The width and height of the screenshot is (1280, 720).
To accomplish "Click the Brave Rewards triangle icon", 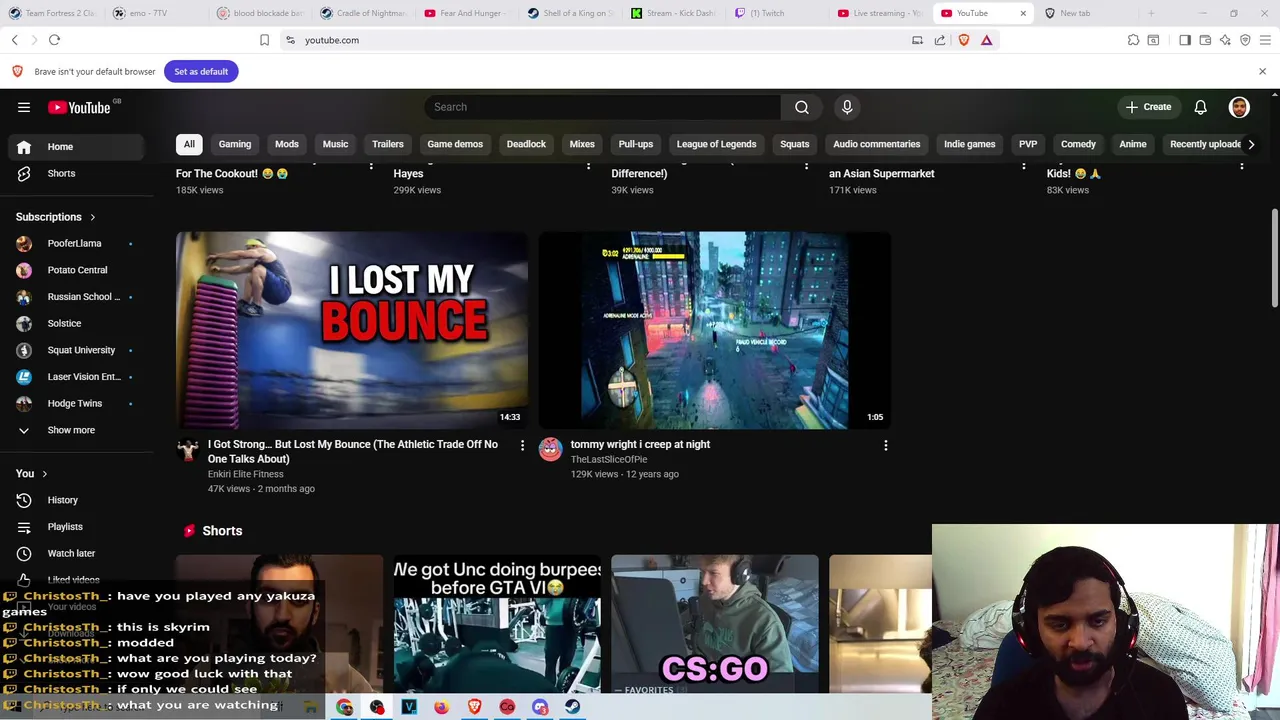I will coord(986,40).
